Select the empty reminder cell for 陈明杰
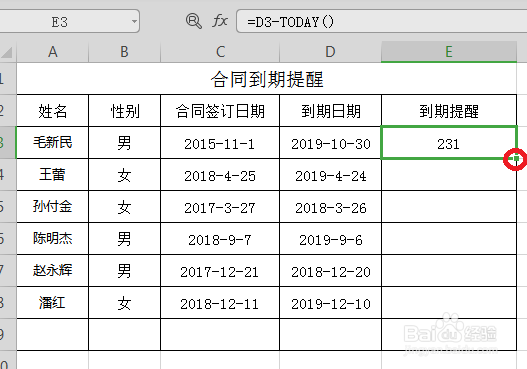 tap(449, 239)
